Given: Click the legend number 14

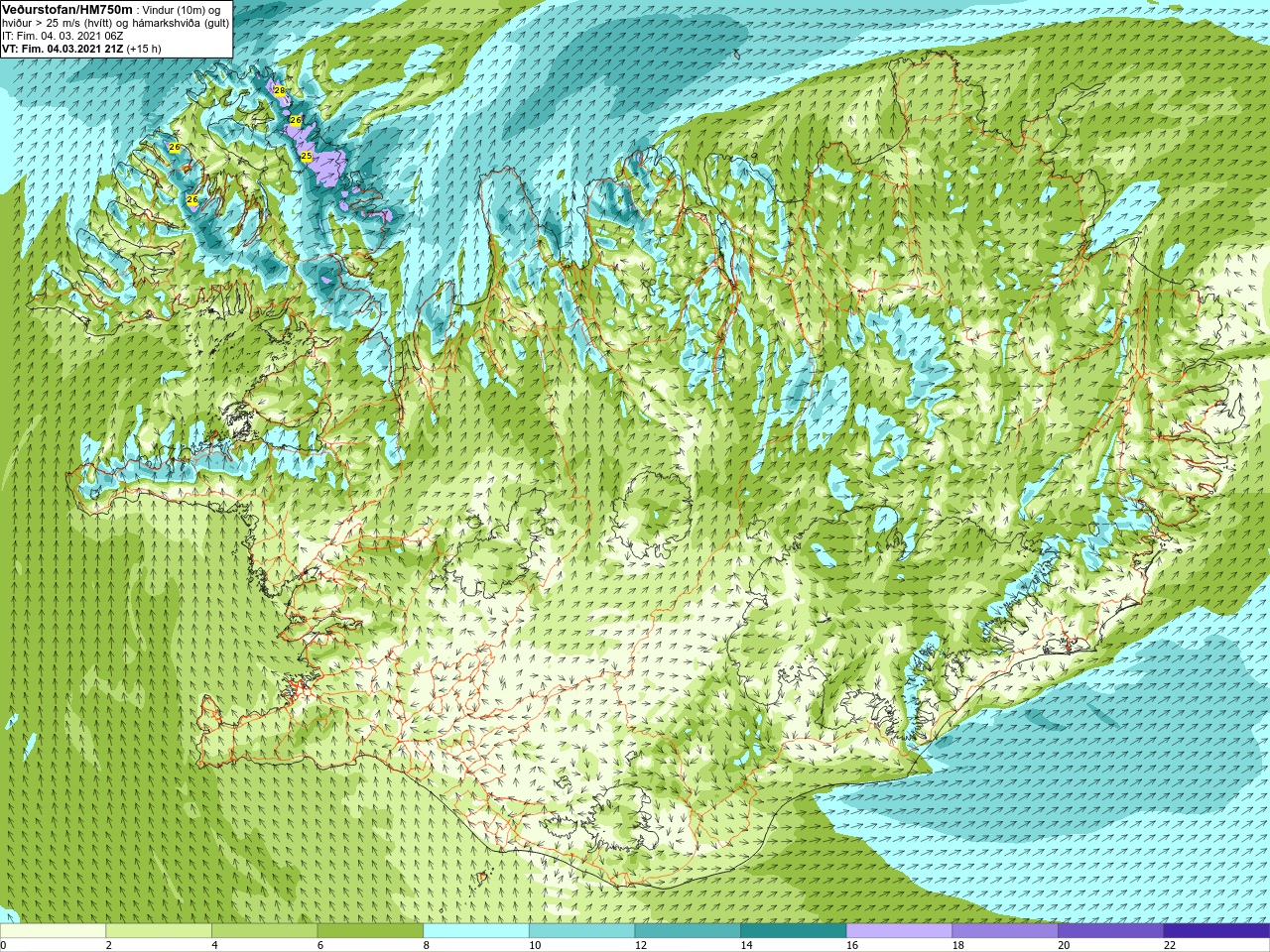Looking at the screenshot, I should [x=746, y=945].
